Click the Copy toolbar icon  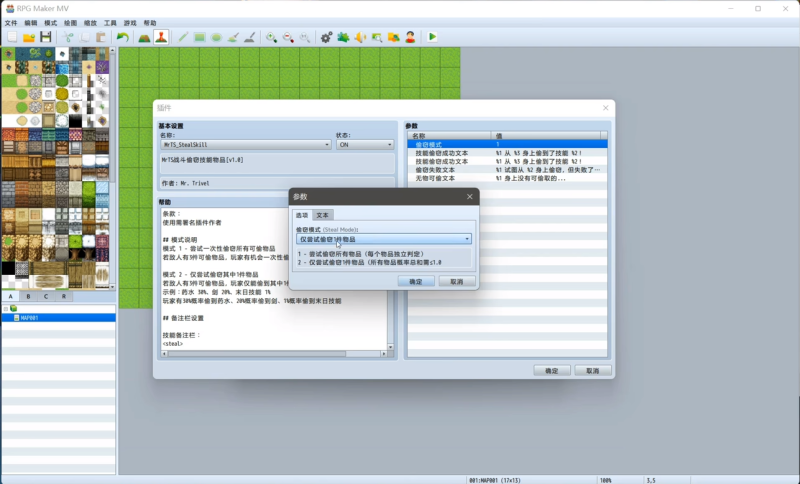point(85,37)
